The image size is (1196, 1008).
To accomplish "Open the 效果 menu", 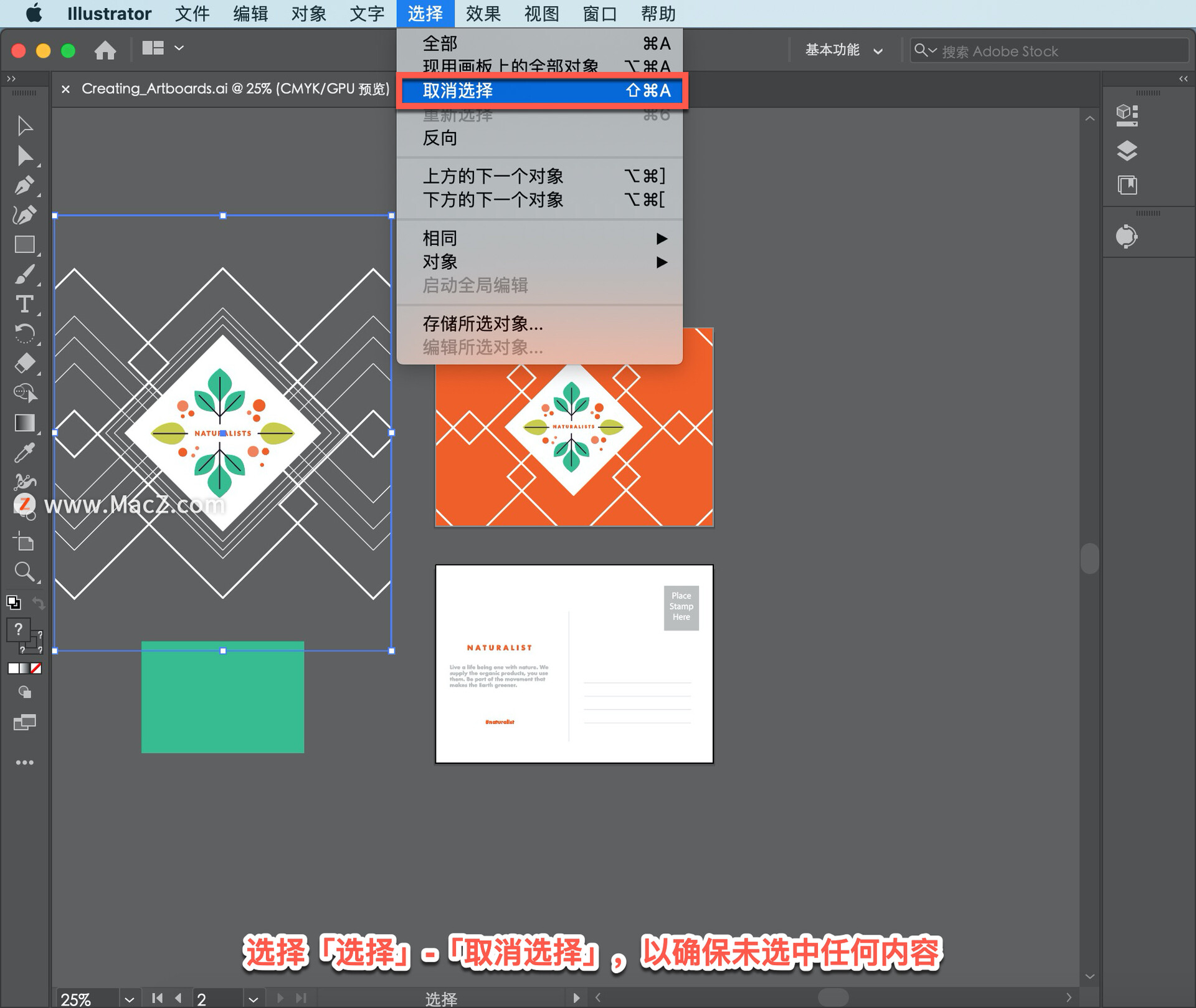I will pyautogui.click(x=483, y=13).
